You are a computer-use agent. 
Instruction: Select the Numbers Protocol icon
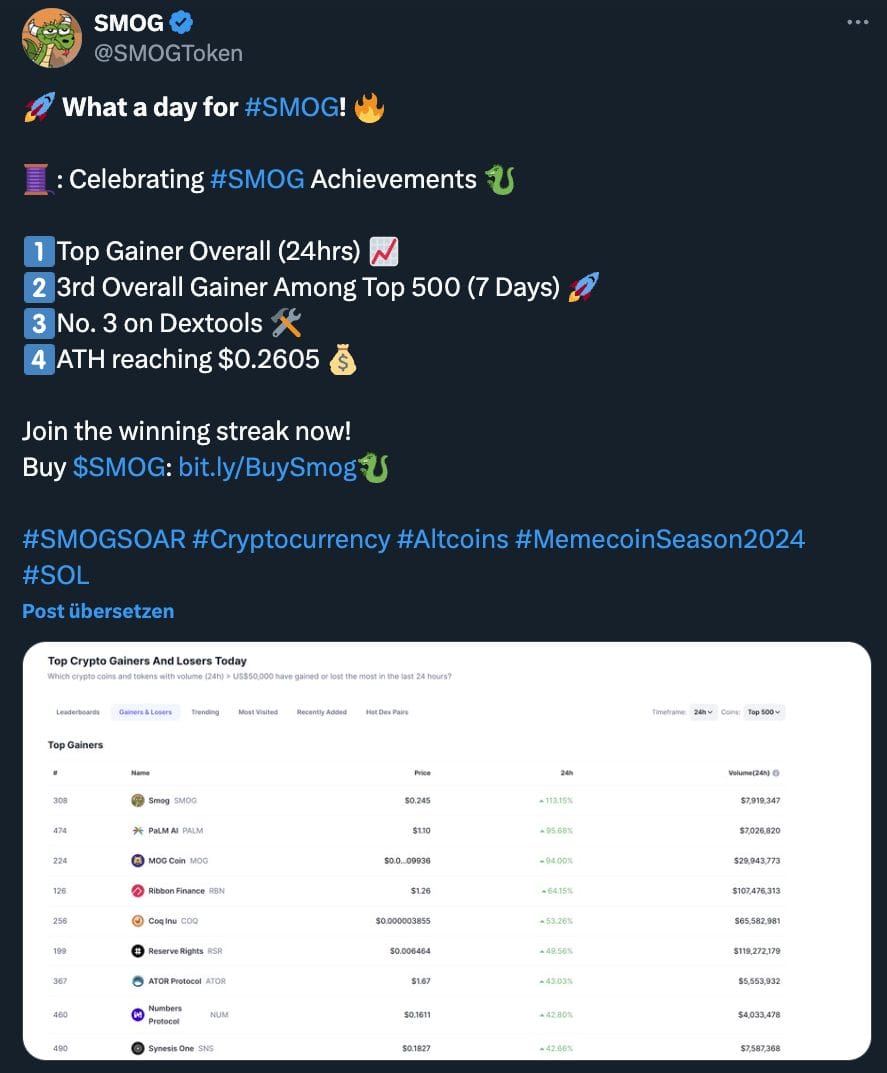[x=135, y=1014]
